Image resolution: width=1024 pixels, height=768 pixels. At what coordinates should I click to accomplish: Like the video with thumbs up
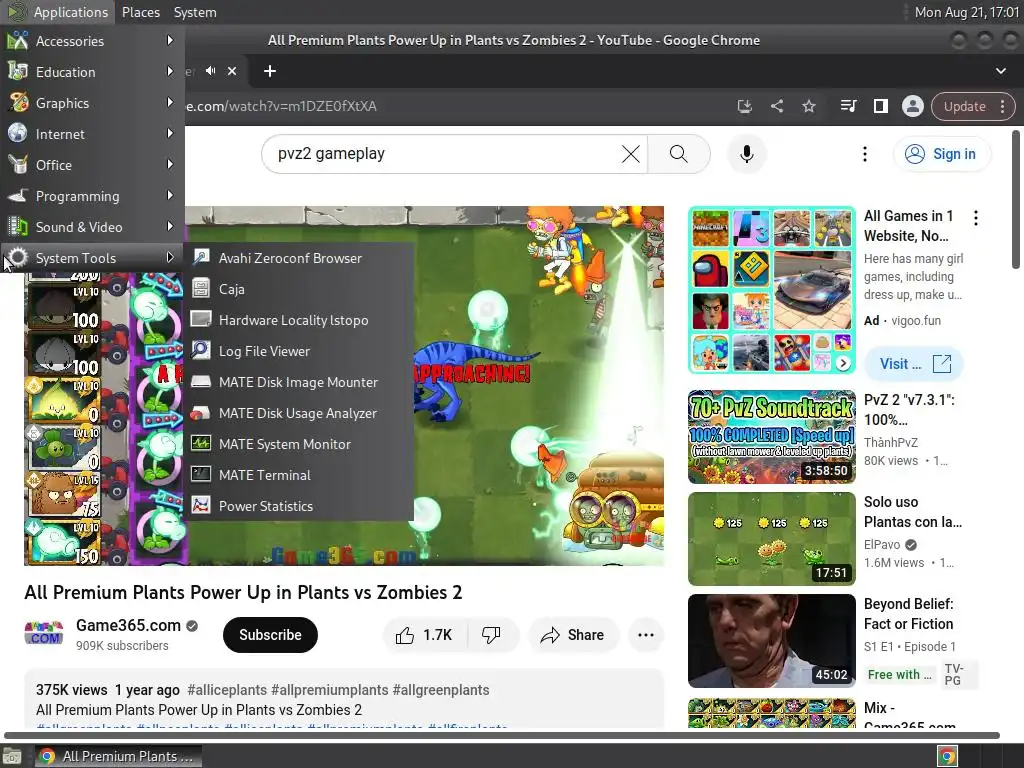click(424, 635)
